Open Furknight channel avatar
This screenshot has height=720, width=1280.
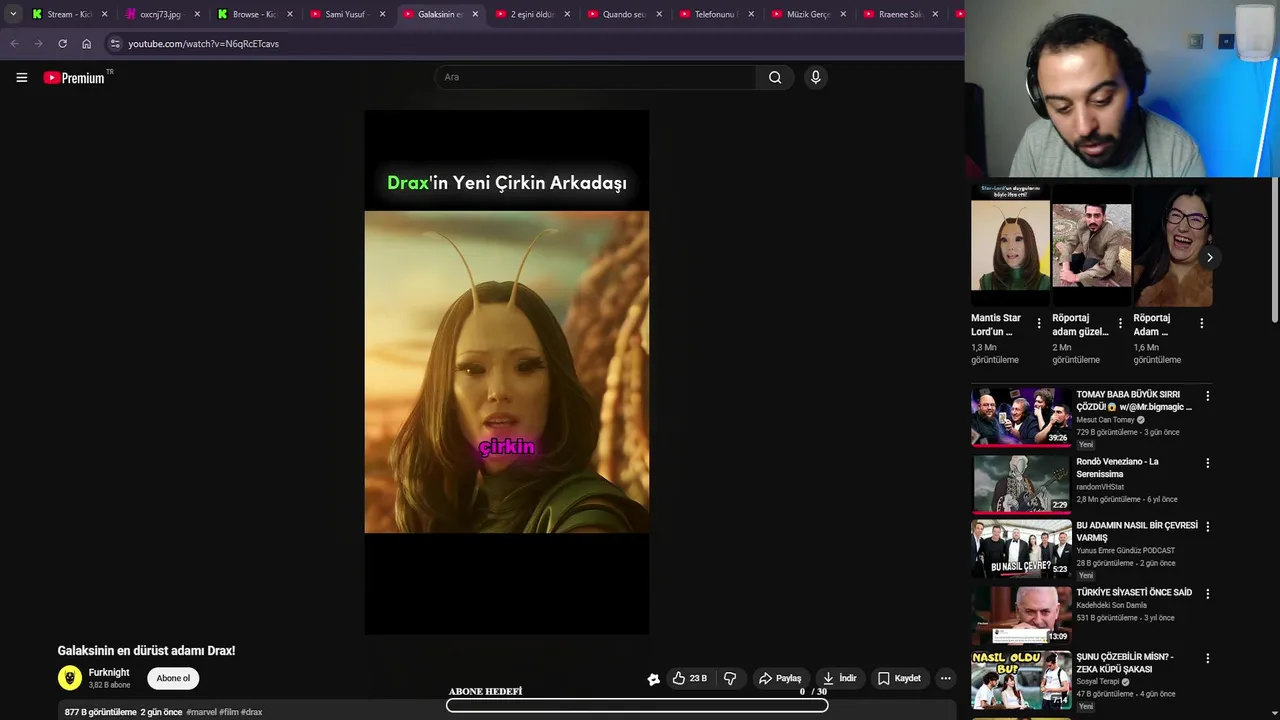click(70, 678)
